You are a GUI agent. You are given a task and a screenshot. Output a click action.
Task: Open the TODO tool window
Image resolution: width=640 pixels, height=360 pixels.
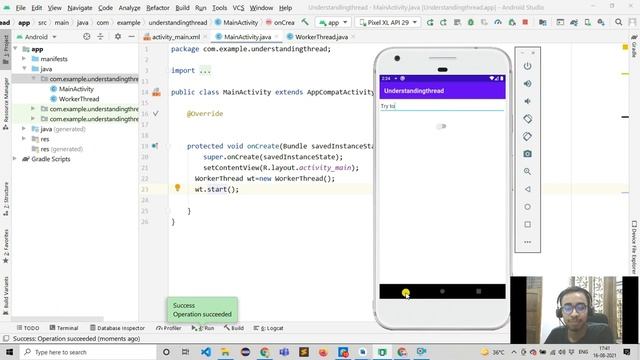click(x=28, y=328)
